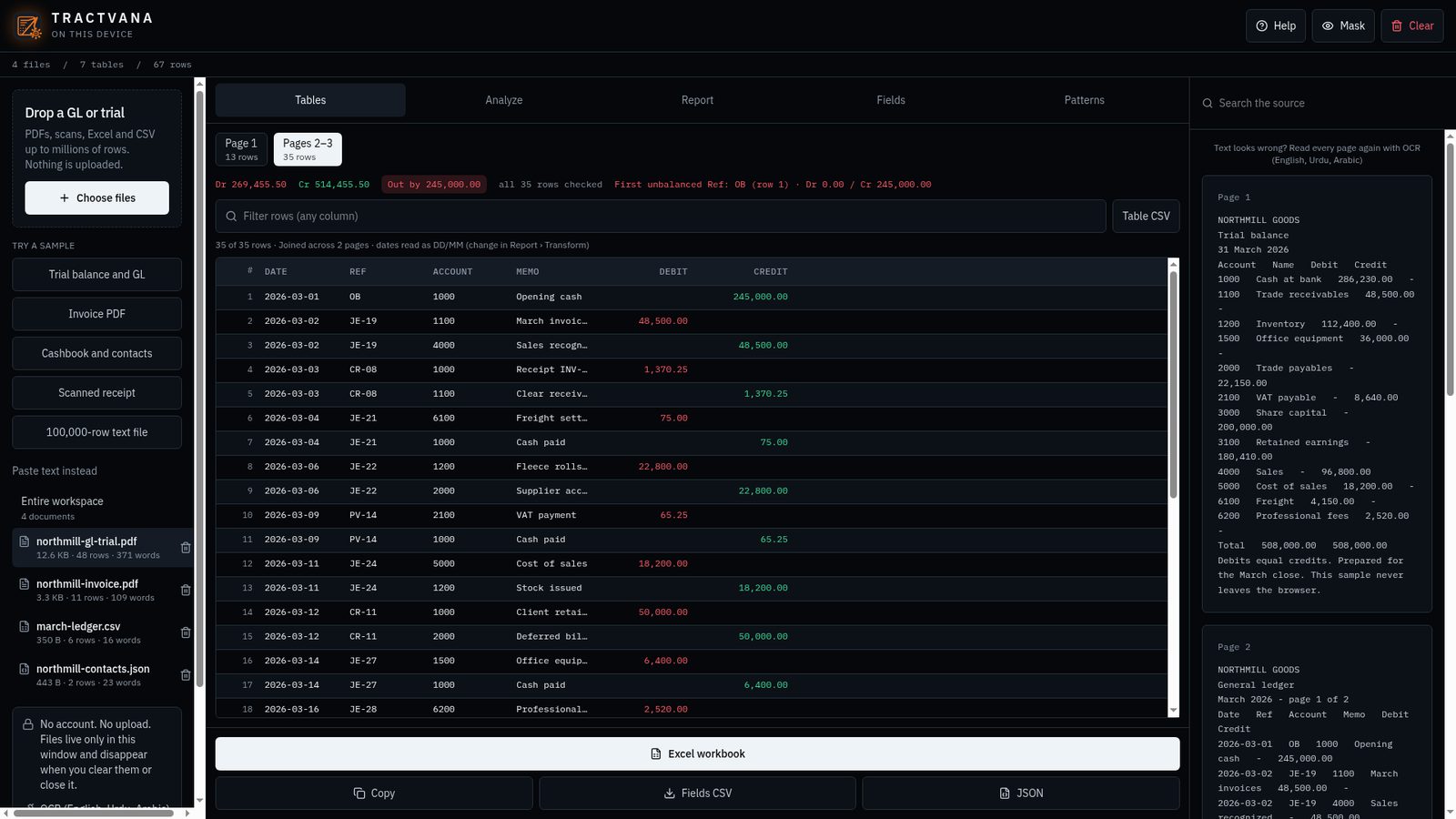
Task: Clear the workspace with Clear button
Action: click(x=1412, y=25)
